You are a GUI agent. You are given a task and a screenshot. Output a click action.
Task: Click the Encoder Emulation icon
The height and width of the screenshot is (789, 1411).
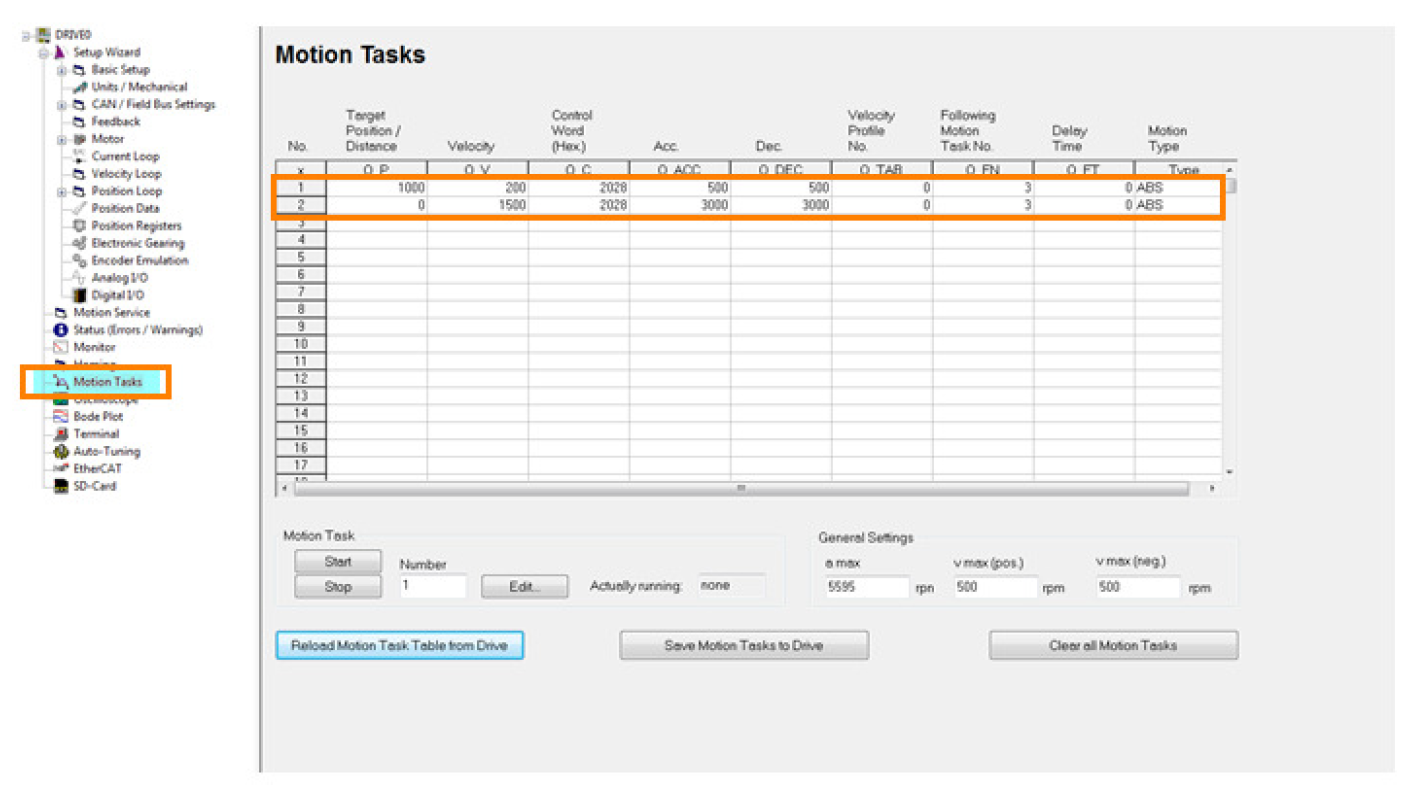click(x=79, y=260)
